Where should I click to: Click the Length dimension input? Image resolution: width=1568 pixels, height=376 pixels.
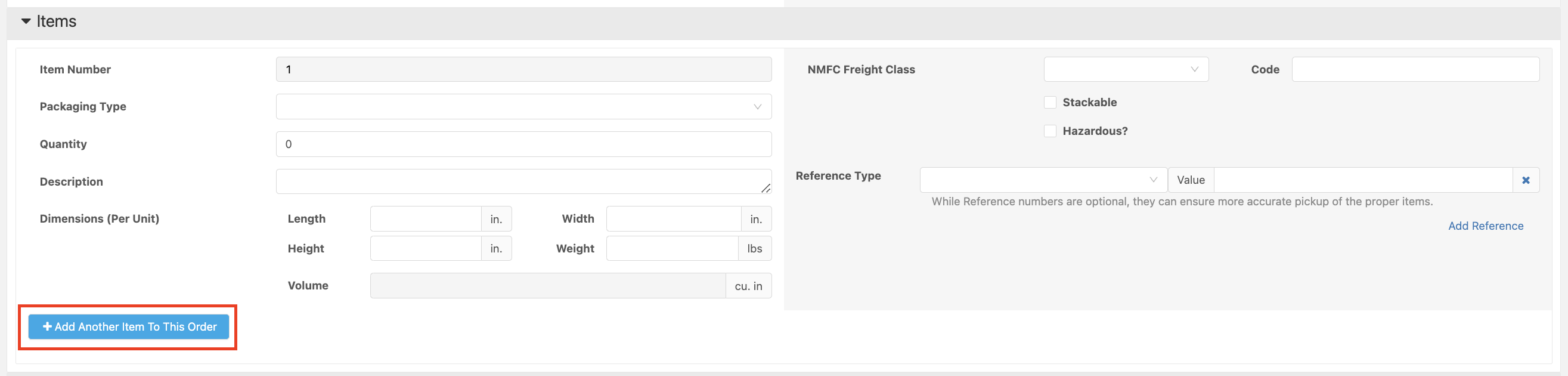pos(426,219)
